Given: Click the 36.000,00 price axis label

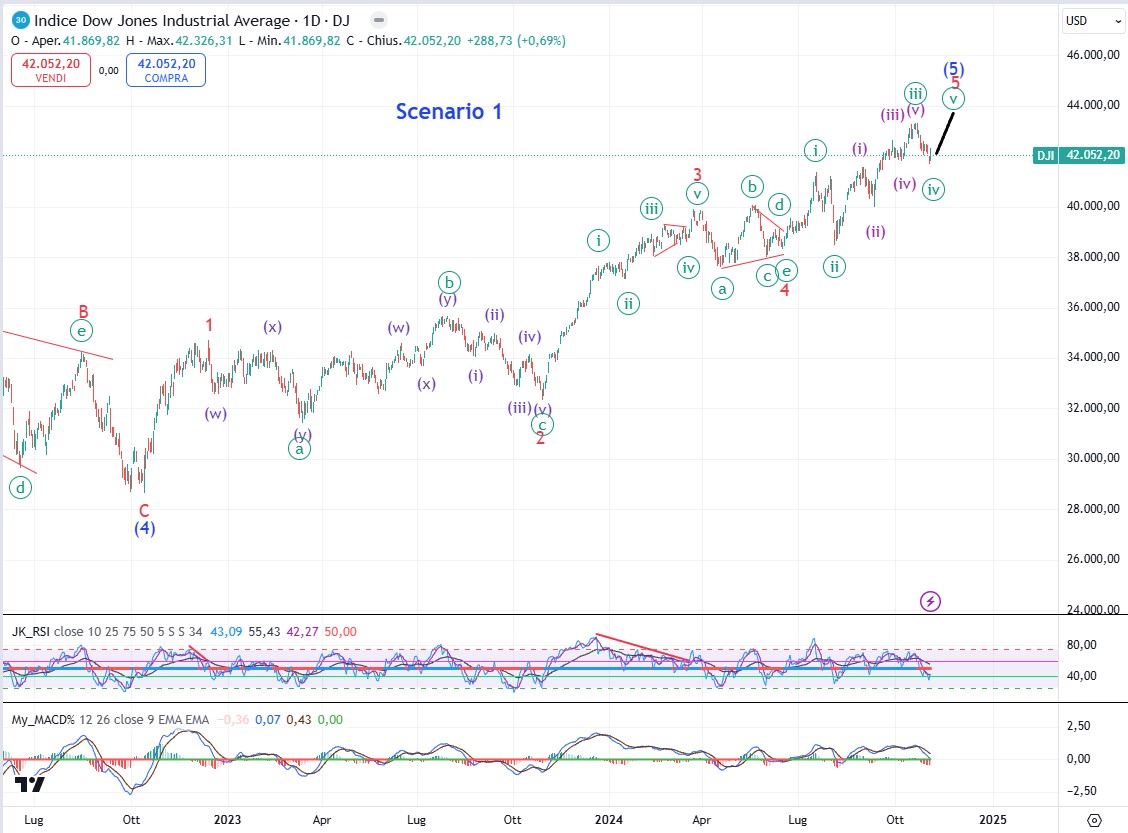Looking at the screenshot, I should click(1093, 306).
